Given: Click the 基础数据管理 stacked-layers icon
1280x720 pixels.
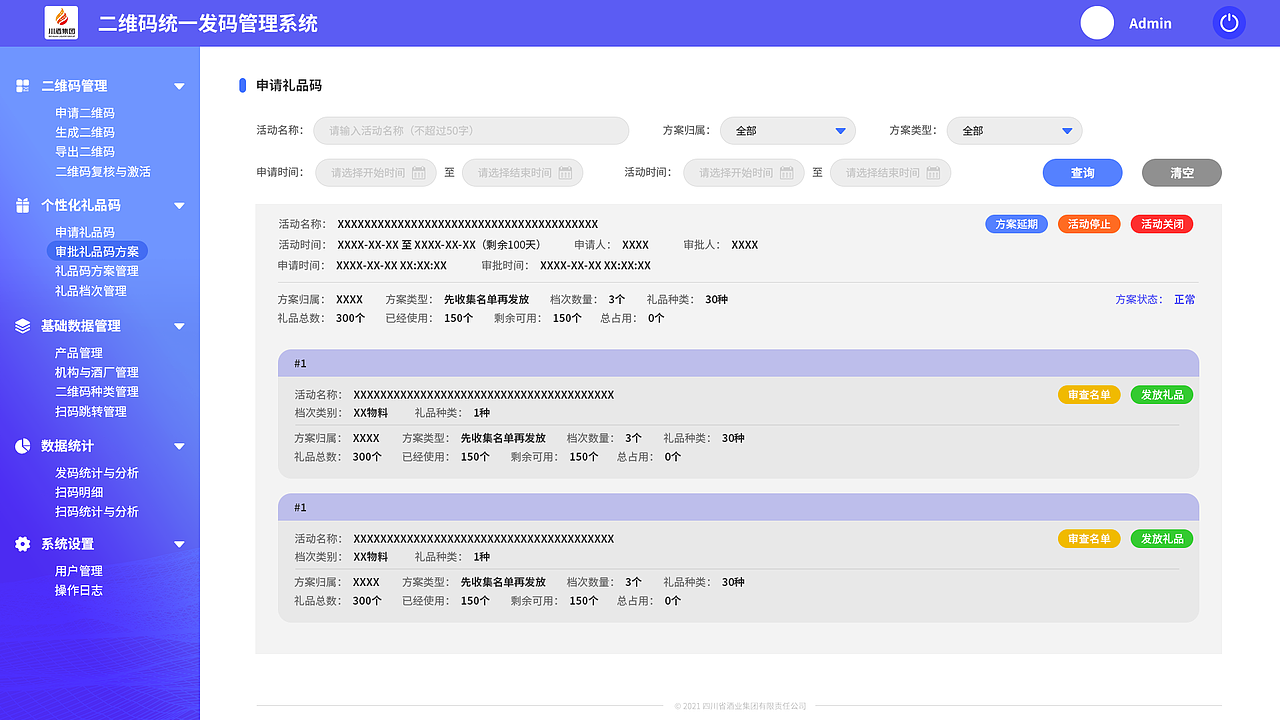Looking at the screenshot, I should 22,325.
